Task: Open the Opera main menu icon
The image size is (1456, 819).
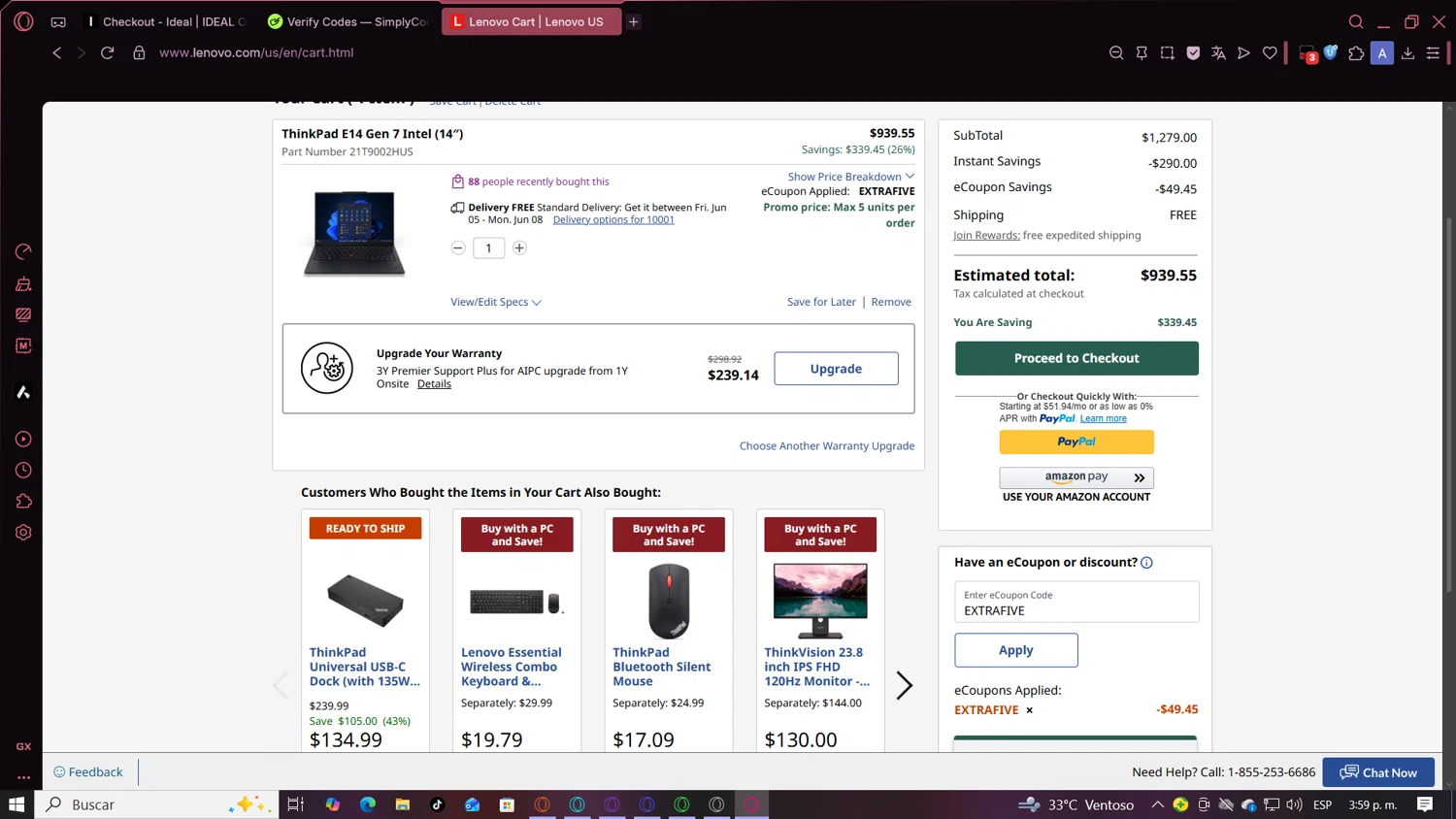Action: pos(23,21)
